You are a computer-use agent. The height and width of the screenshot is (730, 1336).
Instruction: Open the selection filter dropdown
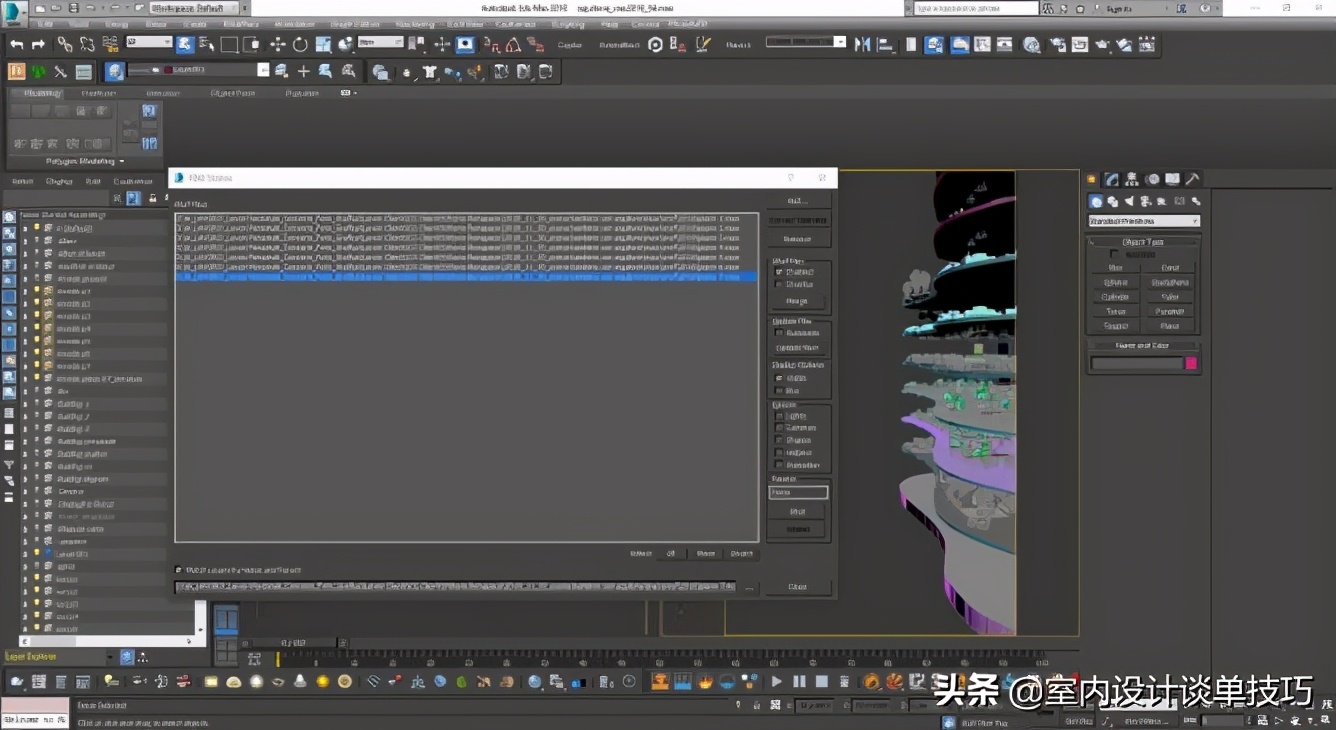pyautogui.click(x=149, y=43)
